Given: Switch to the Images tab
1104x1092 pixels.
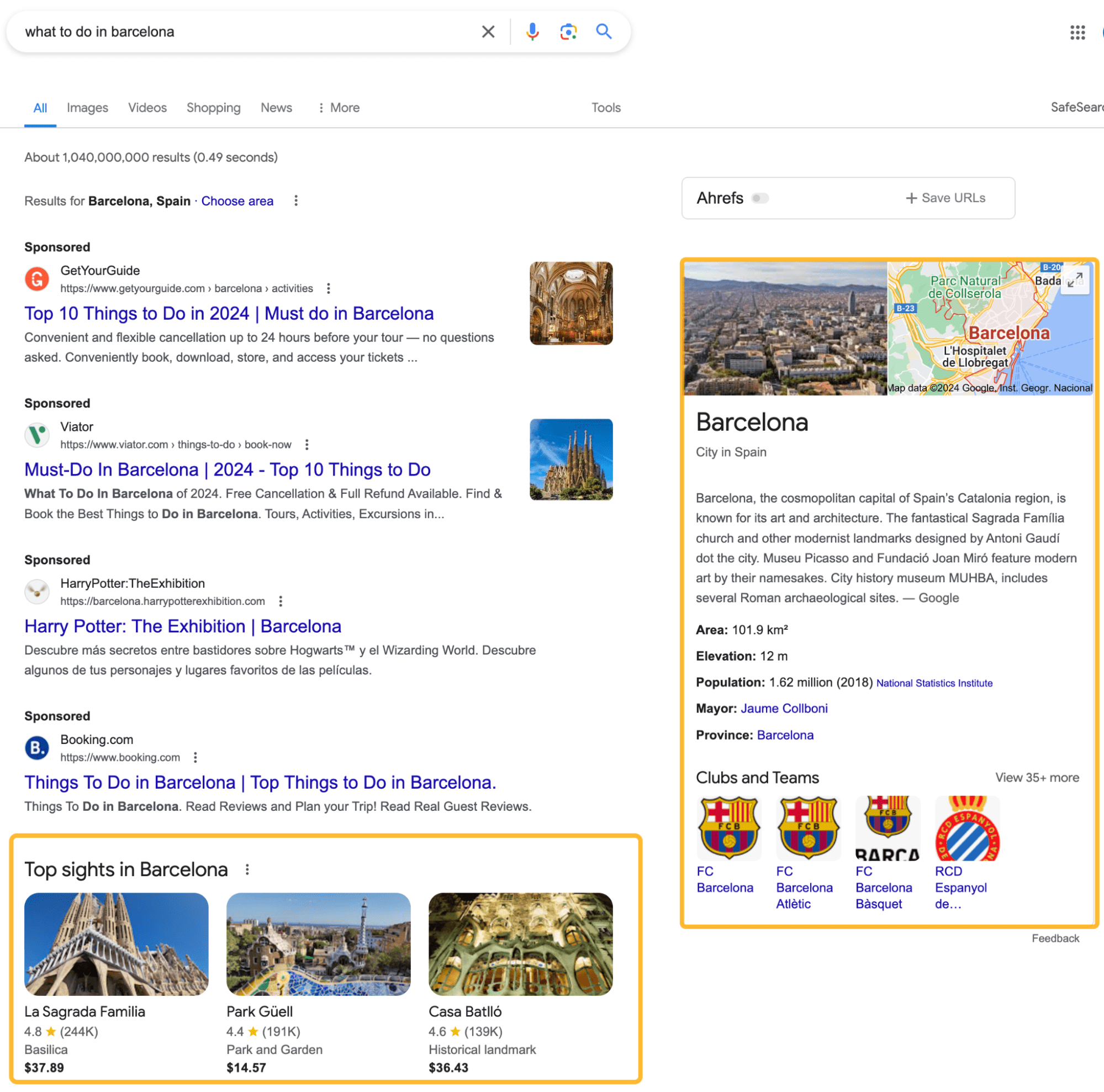Looking at the screenshot, I should (x=87, y=107).
